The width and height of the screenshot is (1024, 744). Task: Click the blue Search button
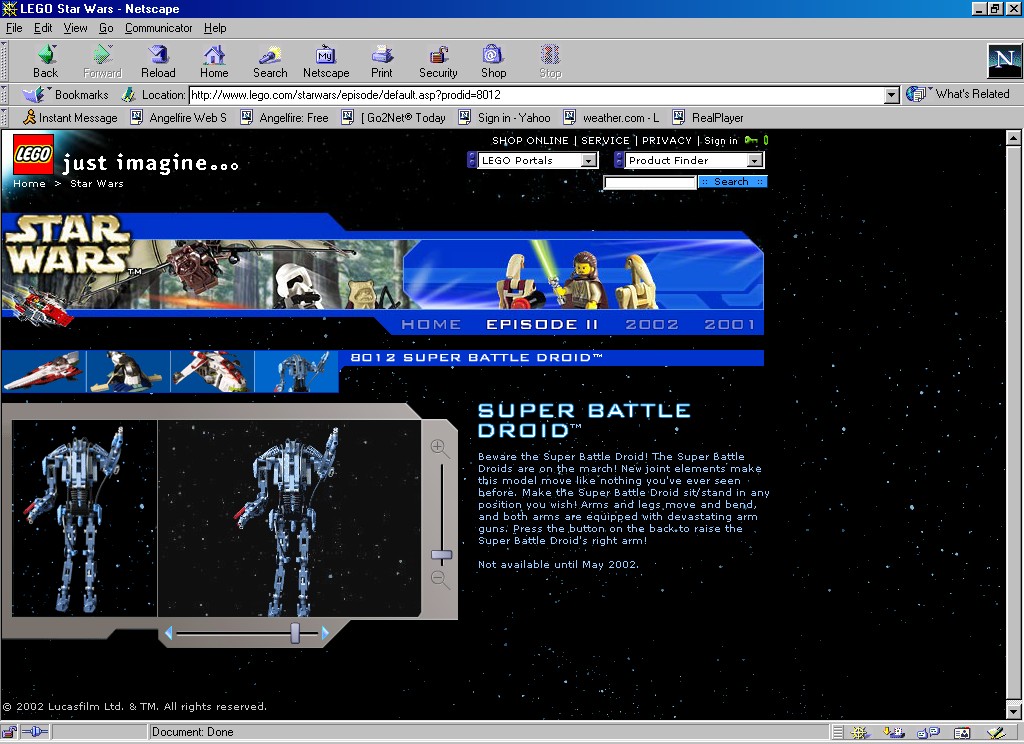coord(732,182)
